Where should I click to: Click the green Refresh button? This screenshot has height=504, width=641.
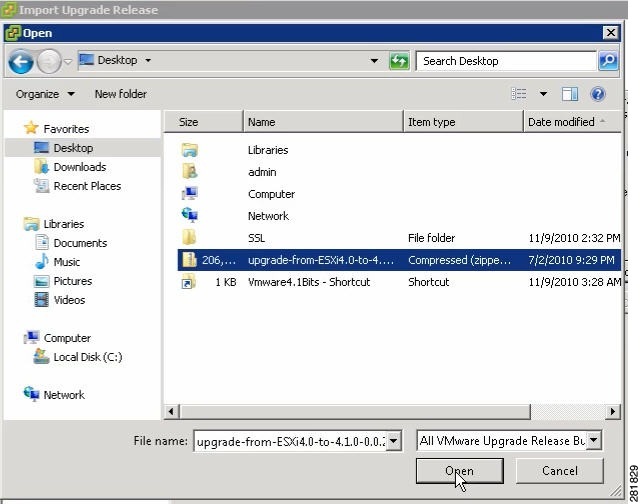399,61
